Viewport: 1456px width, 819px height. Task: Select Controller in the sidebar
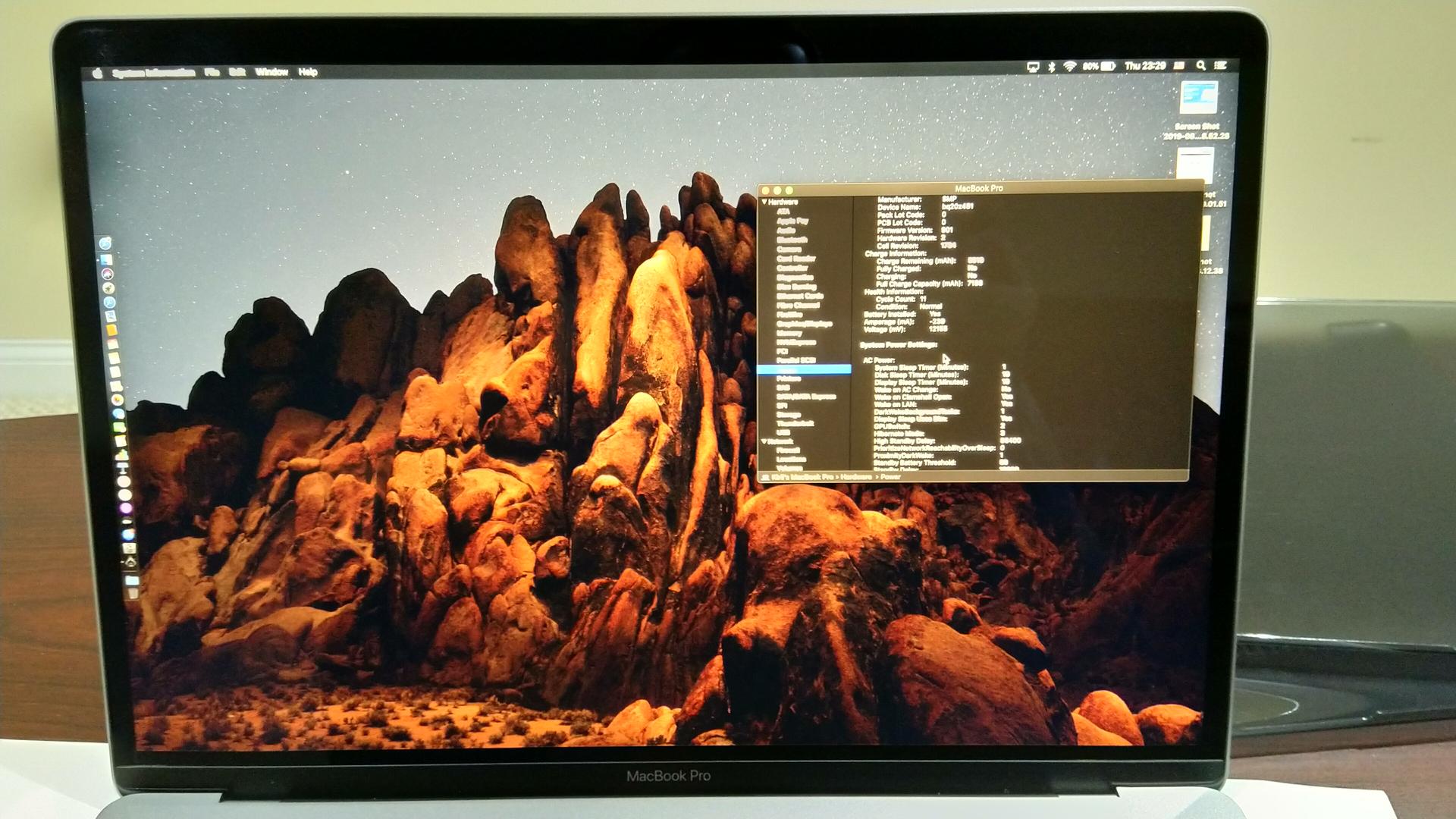792,268
